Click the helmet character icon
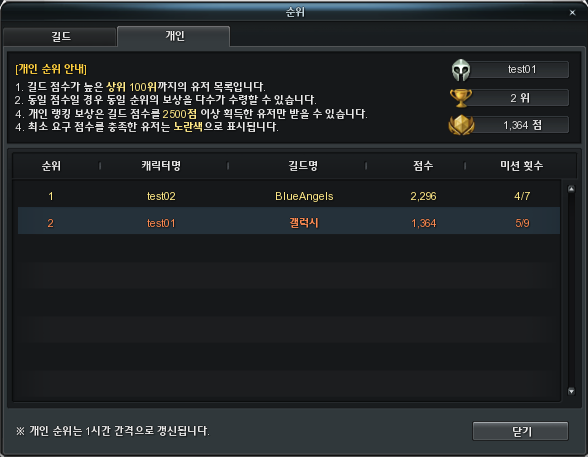The image size is (588, 457). pyautogui.click(x=461, y=70)
